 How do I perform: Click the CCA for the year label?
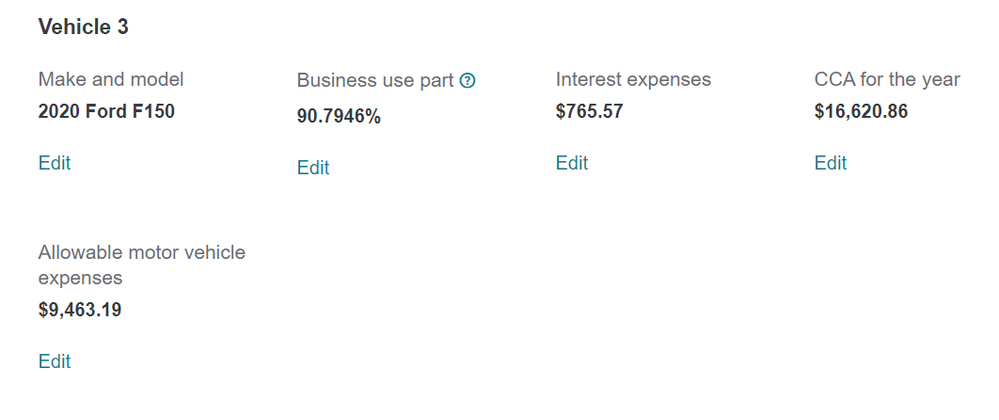[x=887, y=79]
